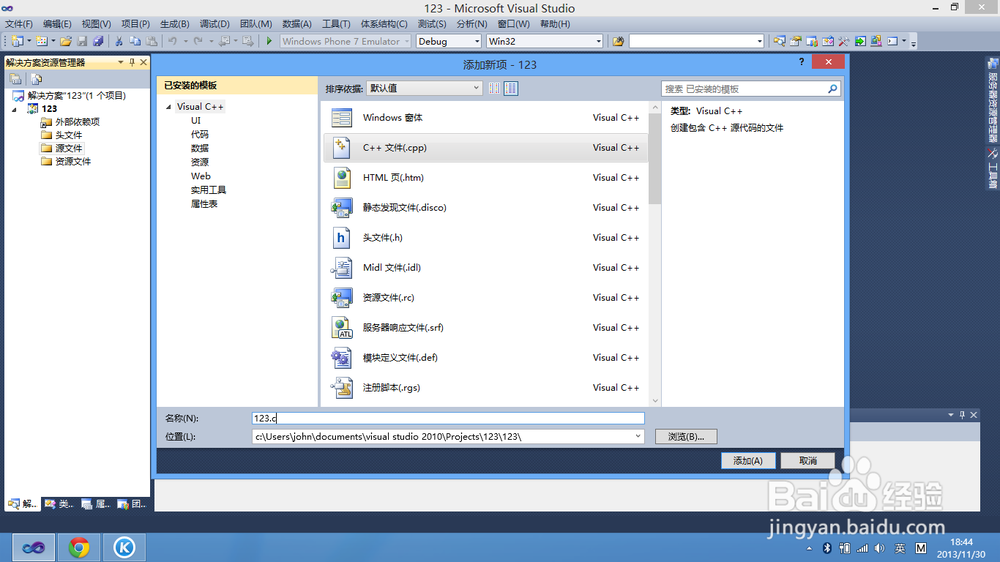The width and height of the screenshot is (1000, 562).
Task: Click the New Project toolbar icon
Action: tap(17, 41)
